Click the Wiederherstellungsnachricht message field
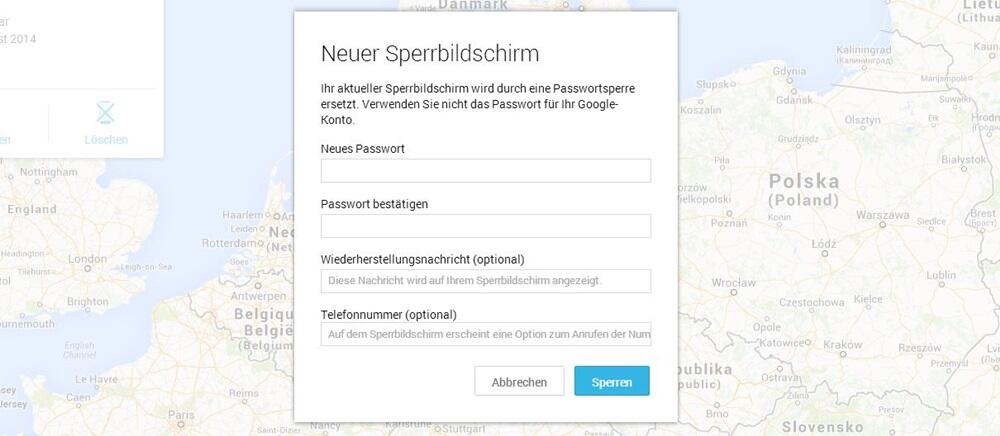Viewport: 1000px width, 436px height. [485, 281]
